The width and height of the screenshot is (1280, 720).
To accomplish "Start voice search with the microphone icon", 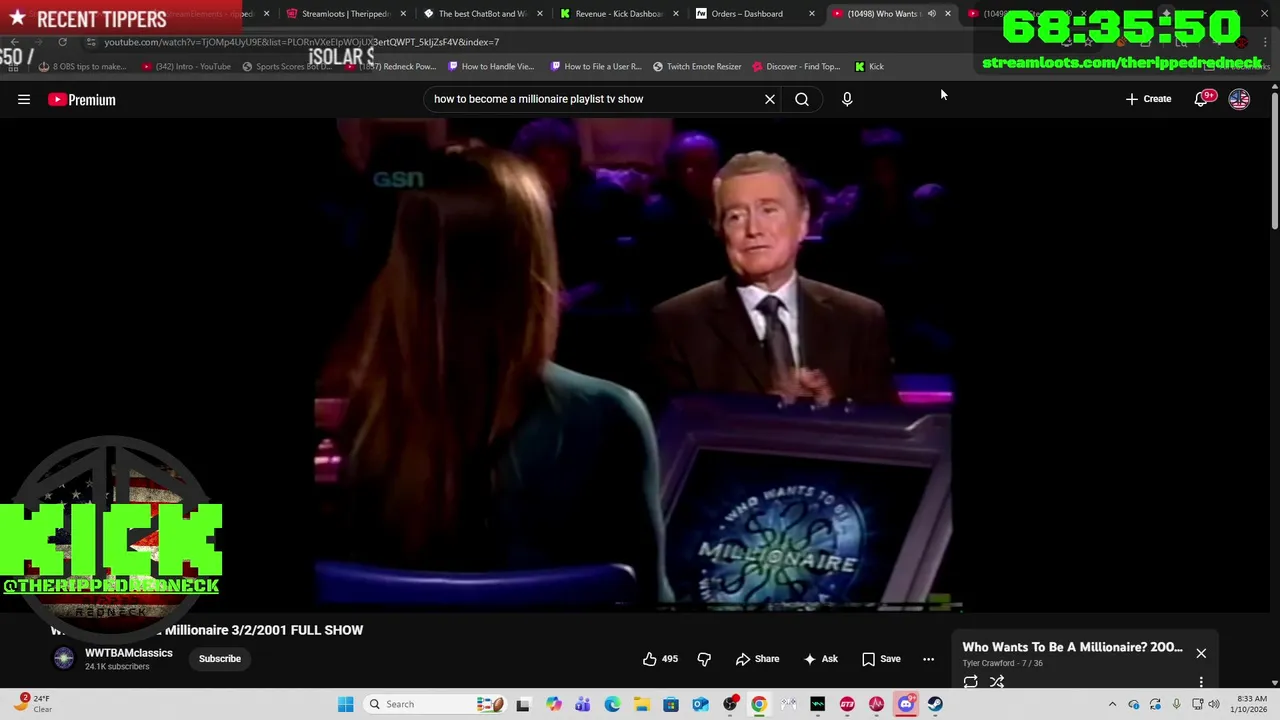I will tap(847, 99).
